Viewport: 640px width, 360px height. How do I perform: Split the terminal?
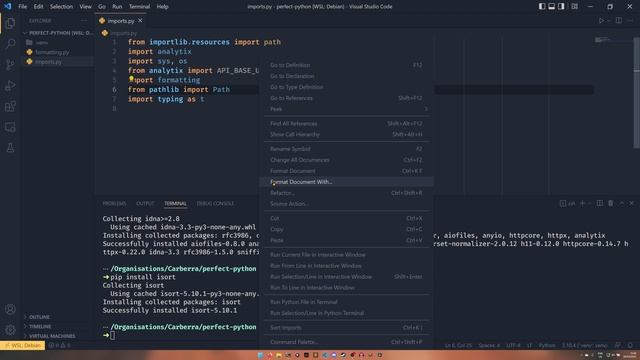click(x=600, y=203)
